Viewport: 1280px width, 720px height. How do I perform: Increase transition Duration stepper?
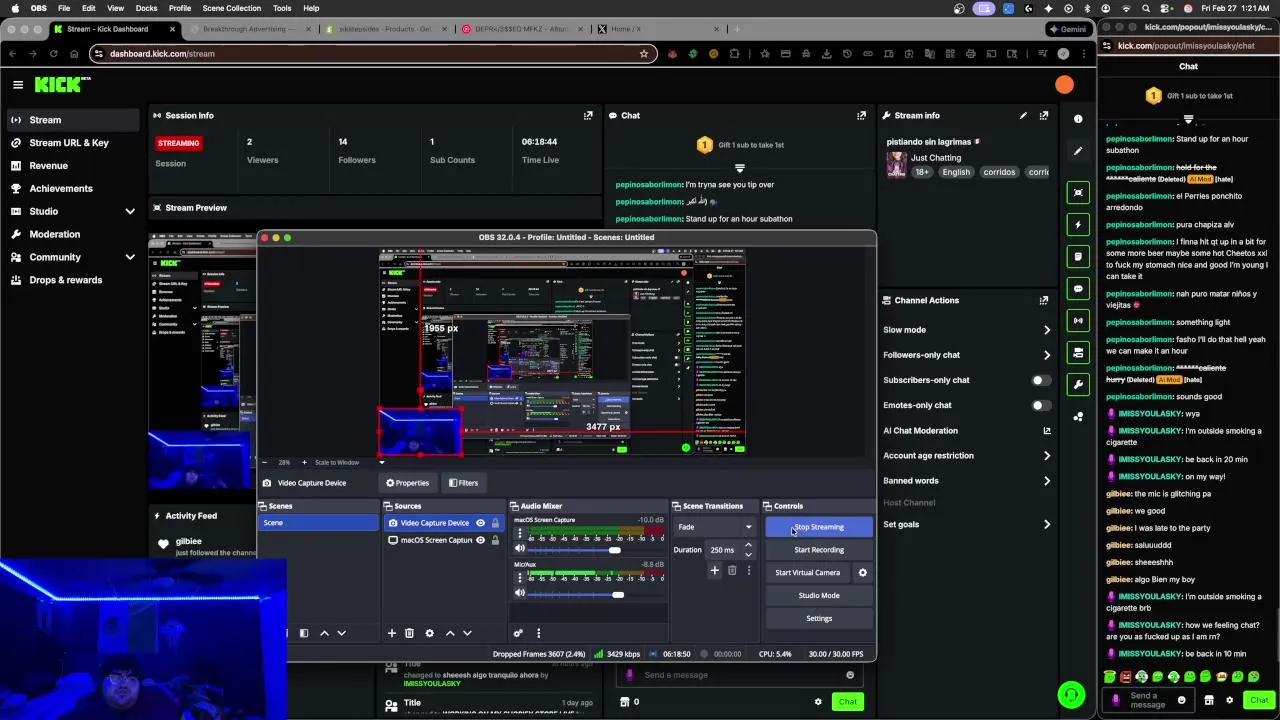pos(748,546)
